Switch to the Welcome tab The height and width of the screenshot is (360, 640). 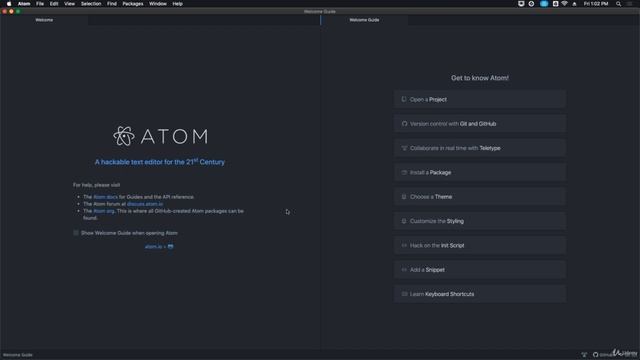point(44,20)
